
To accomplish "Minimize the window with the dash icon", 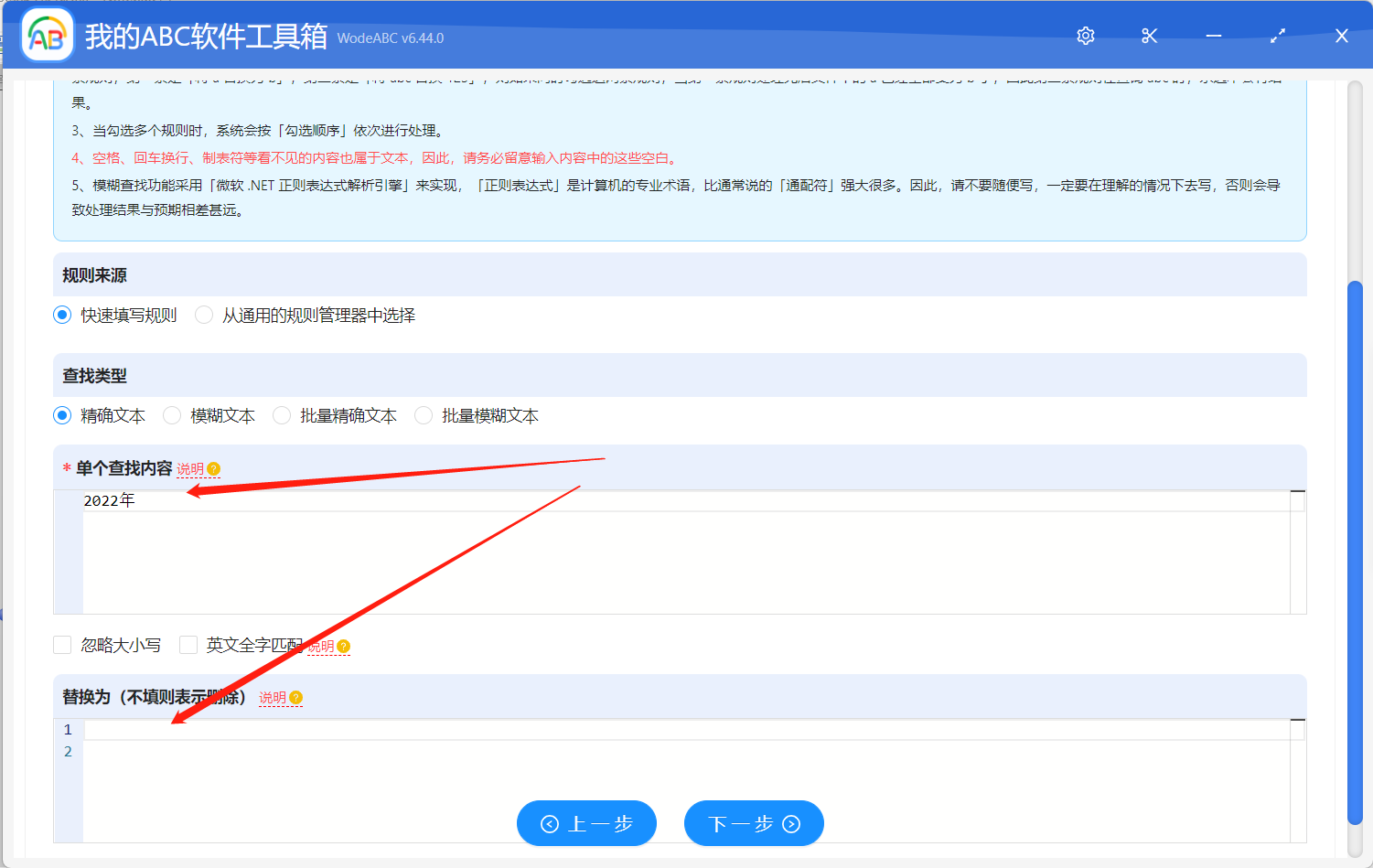I will (x=1214, y=36).
